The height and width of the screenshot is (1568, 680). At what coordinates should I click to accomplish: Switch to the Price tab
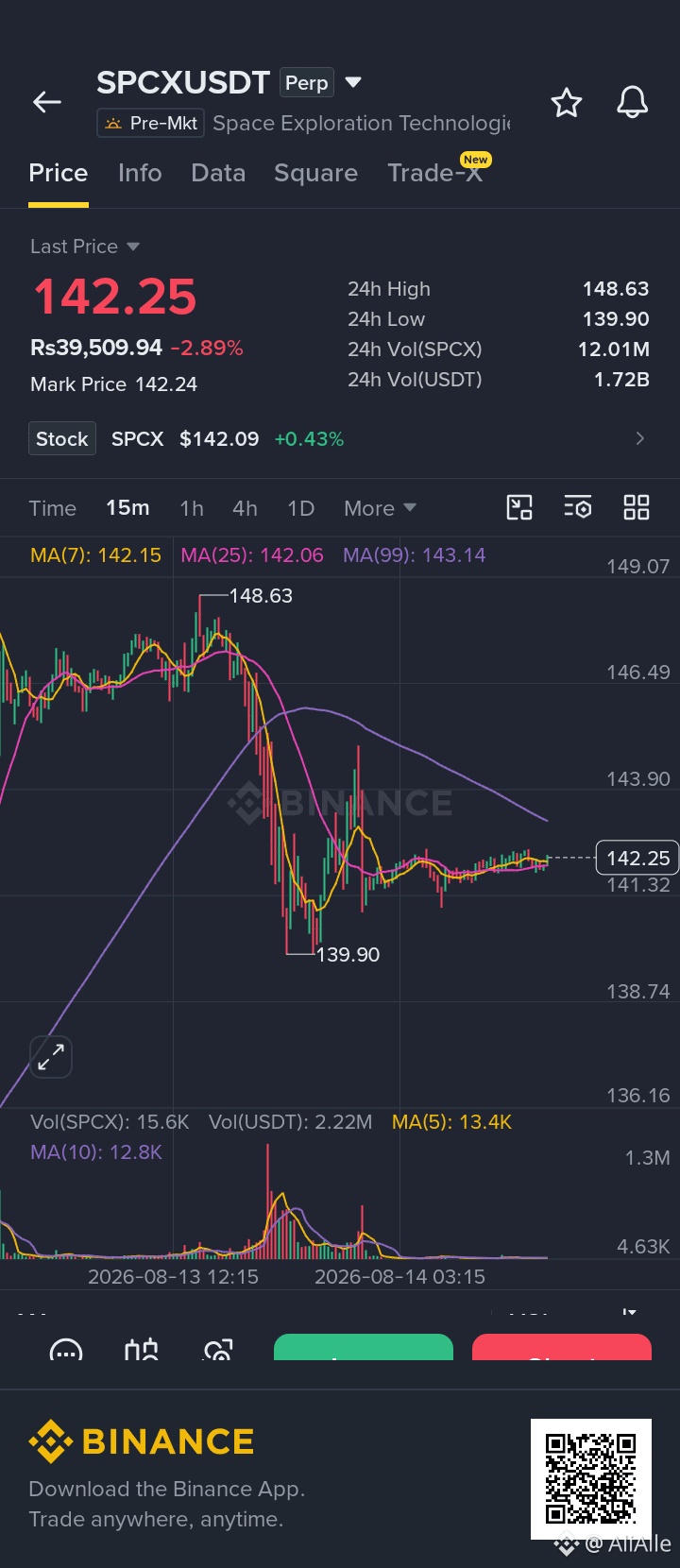59,173
